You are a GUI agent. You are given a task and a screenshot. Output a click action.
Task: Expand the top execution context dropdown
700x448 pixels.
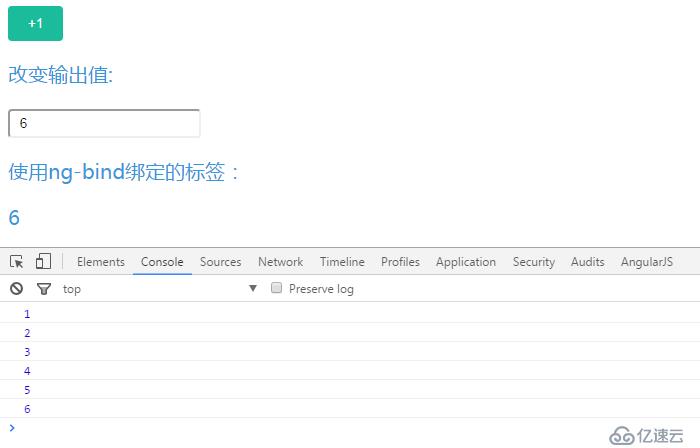click(x=160, y=289)
